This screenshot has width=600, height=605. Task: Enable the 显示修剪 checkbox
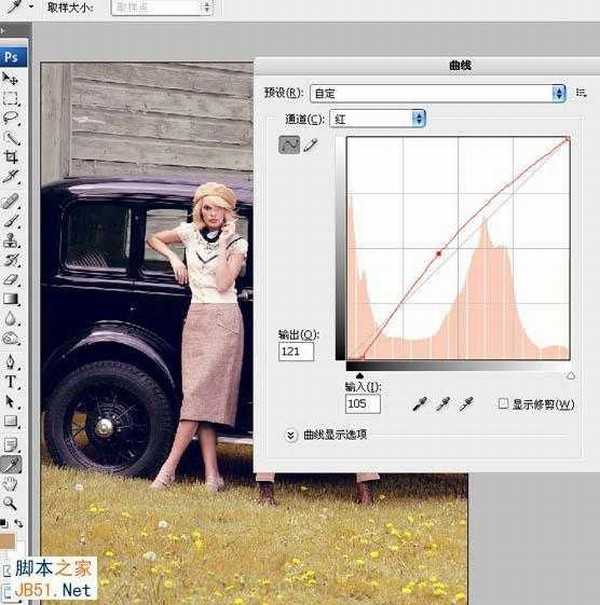pyautogui.click(x=504, y=404)
